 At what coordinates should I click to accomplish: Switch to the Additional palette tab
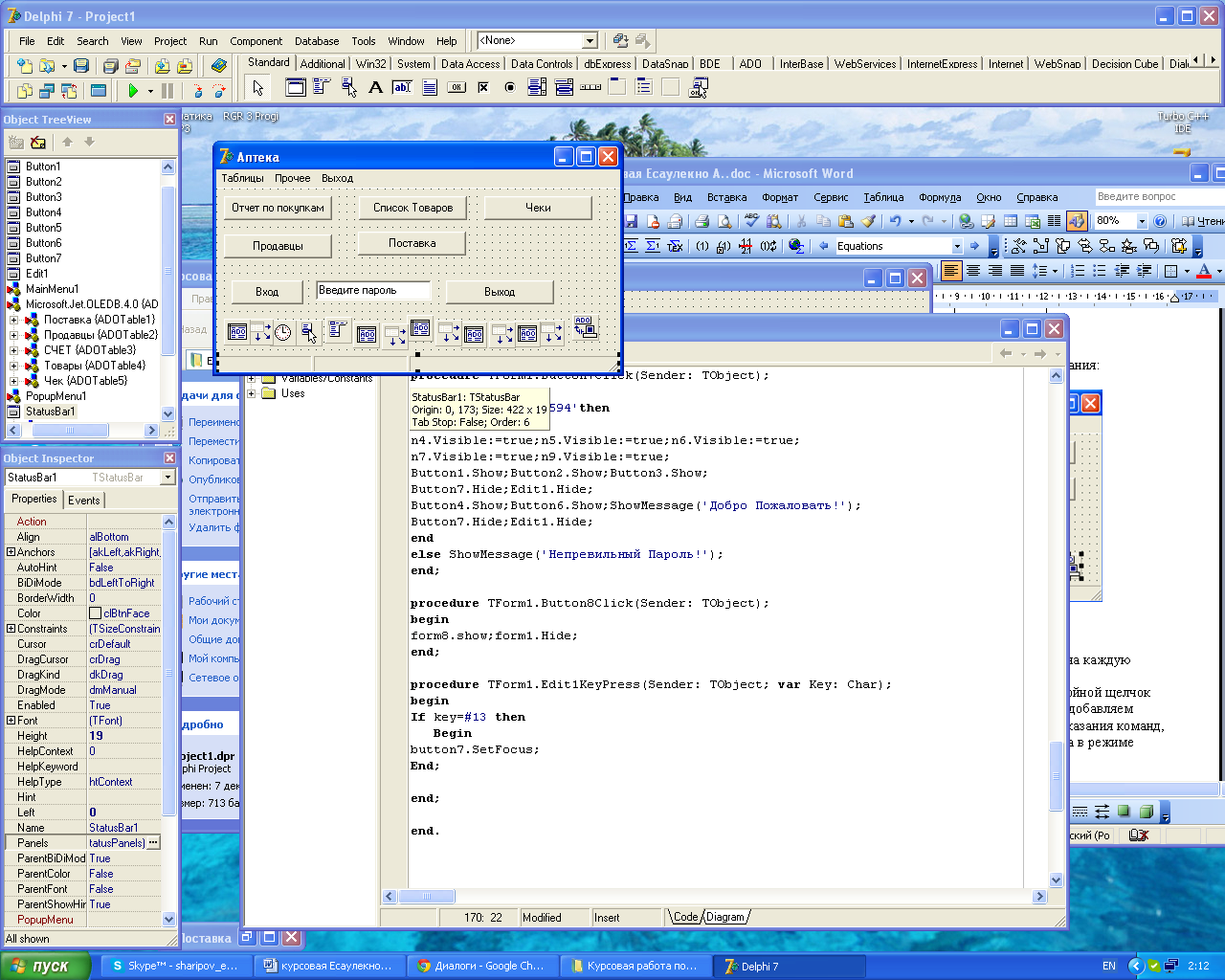pos(323,64)
